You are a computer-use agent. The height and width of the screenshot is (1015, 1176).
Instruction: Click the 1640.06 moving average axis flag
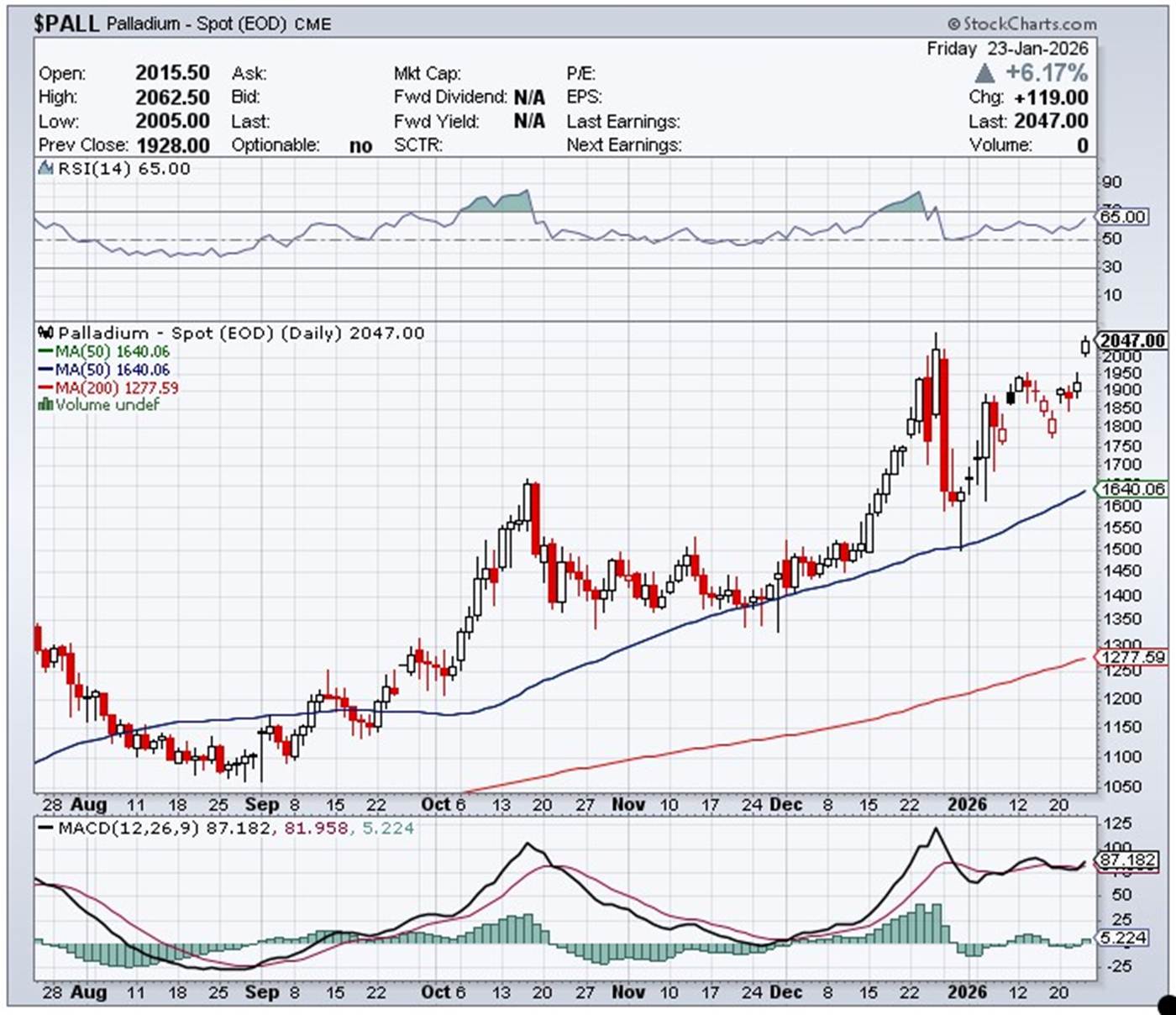[x=1131, y=489]
